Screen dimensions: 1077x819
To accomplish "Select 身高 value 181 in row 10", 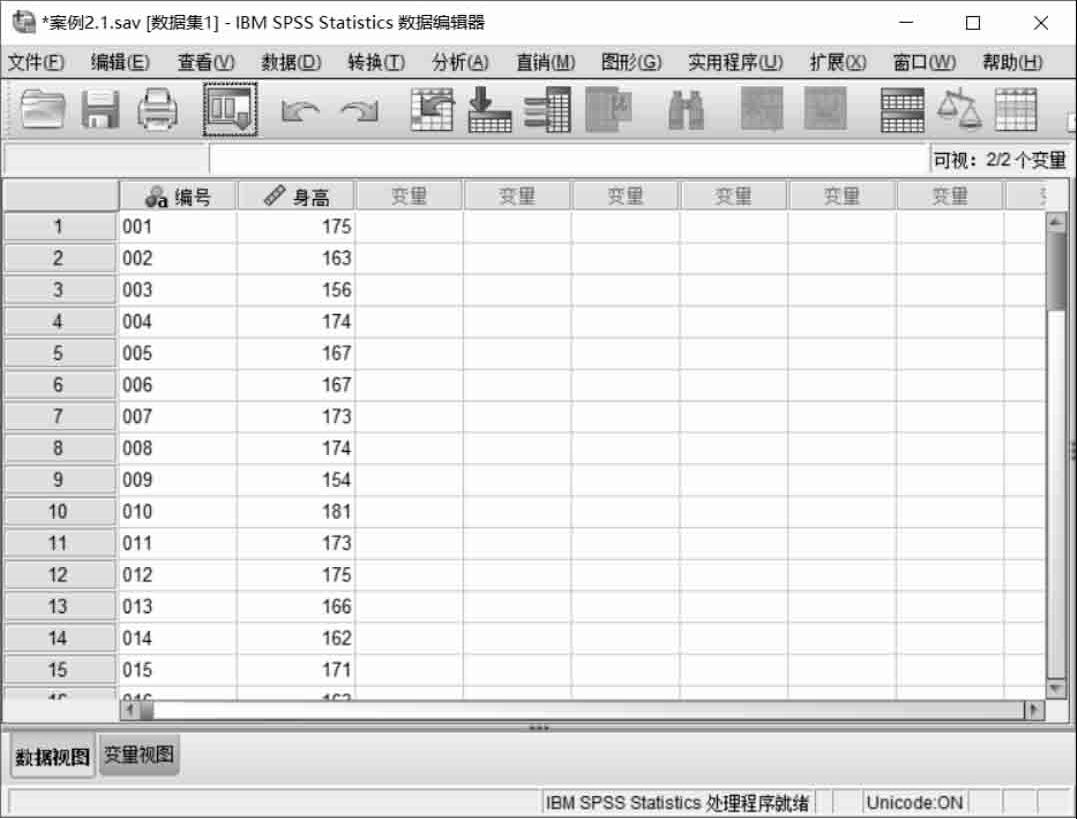I will pyautogui.click(x=296, y=511).
